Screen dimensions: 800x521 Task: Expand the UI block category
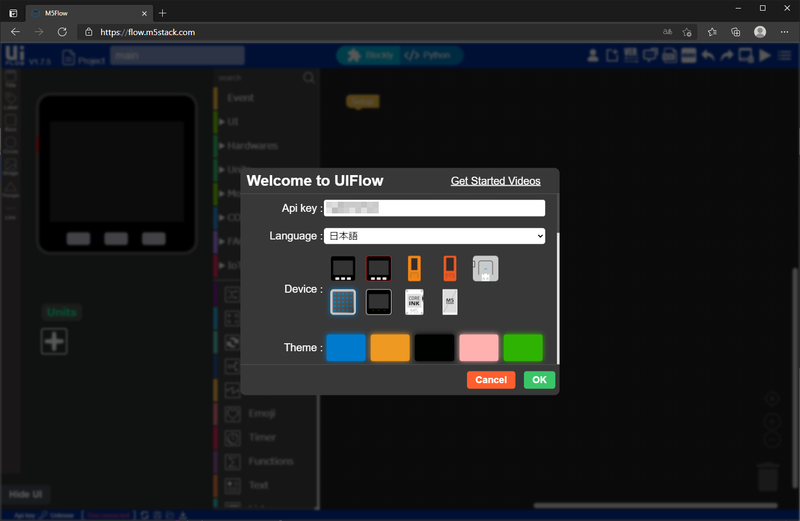[233, 121]
